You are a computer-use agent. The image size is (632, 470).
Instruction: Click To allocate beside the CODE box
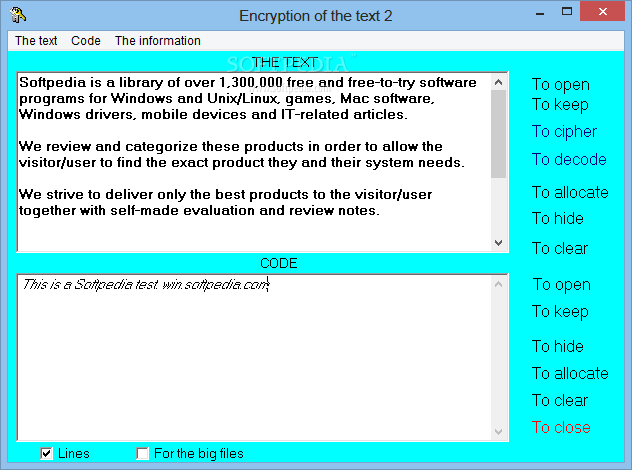[x=570, y=373]
